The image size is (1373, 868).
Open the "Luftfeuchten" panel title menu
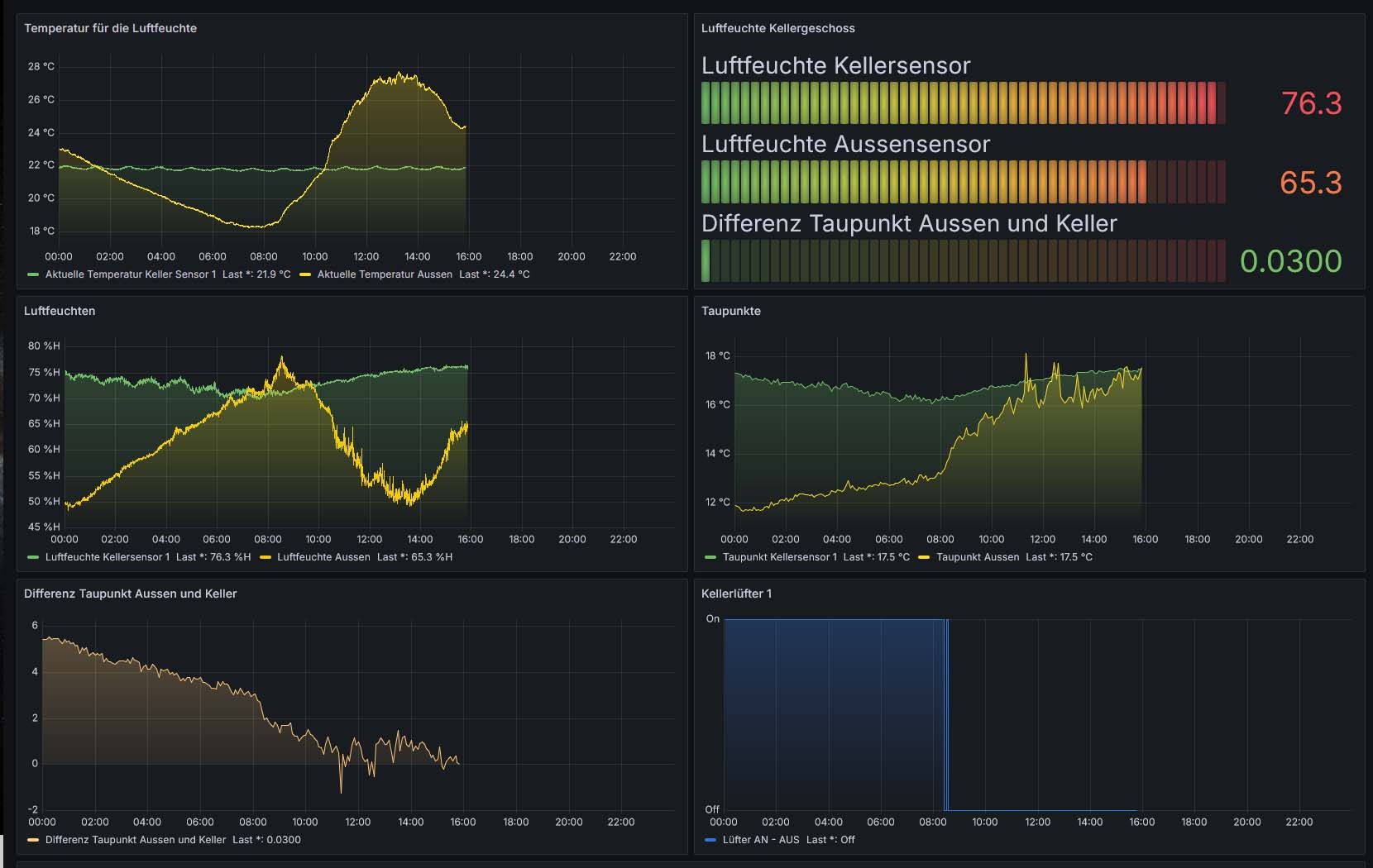tap(60, 311)
